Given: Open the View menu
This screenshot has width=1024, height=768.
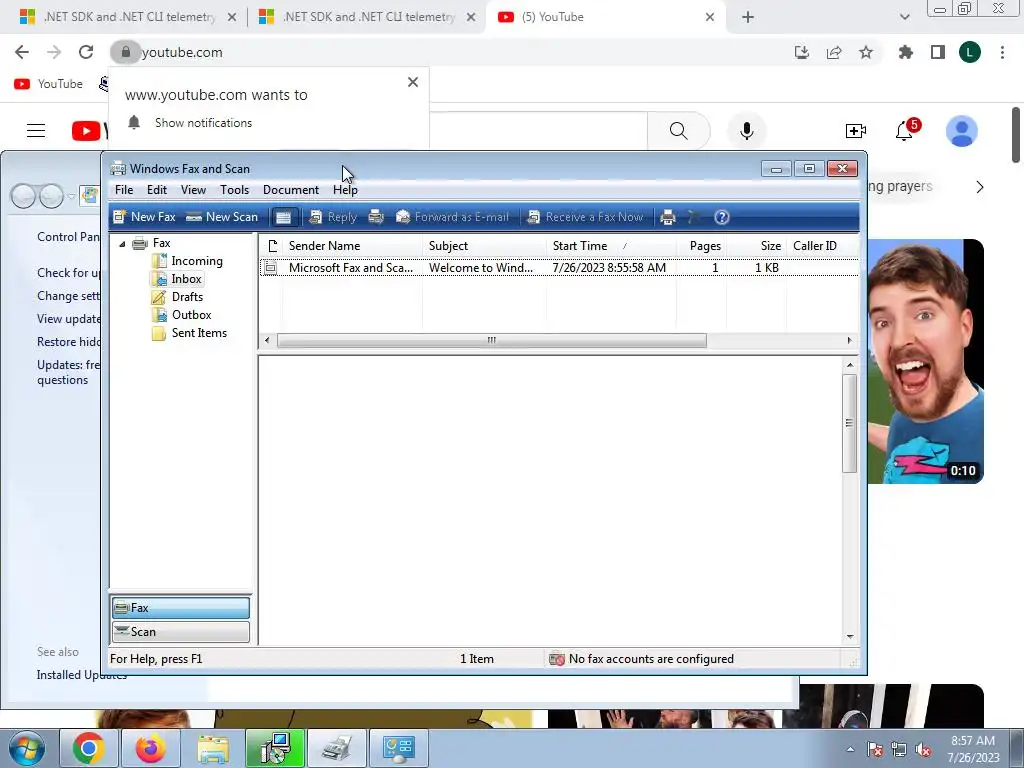Looking at the screenshot, I should [x=193, y=190].
